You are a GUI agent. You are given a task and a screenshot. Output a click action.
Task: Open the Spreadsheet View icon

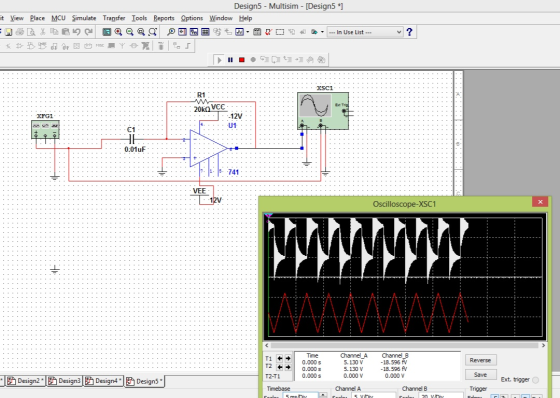click(205, 32)
